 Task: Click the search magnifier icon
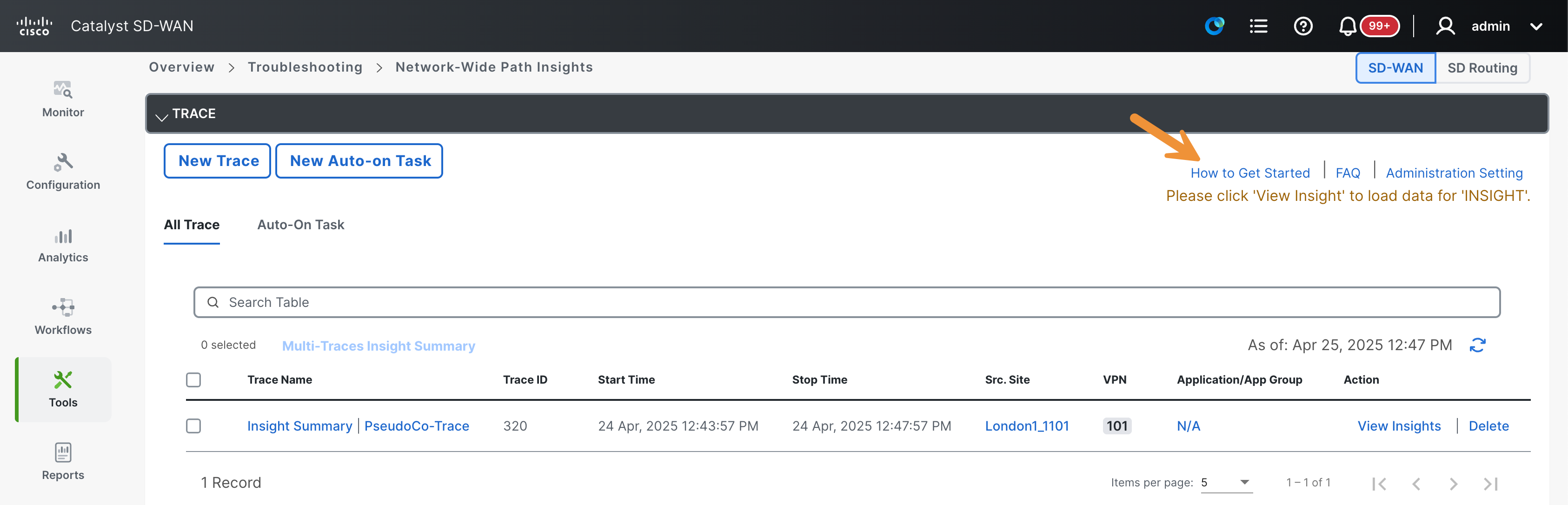pyautogui.click(x=213, y=302)
